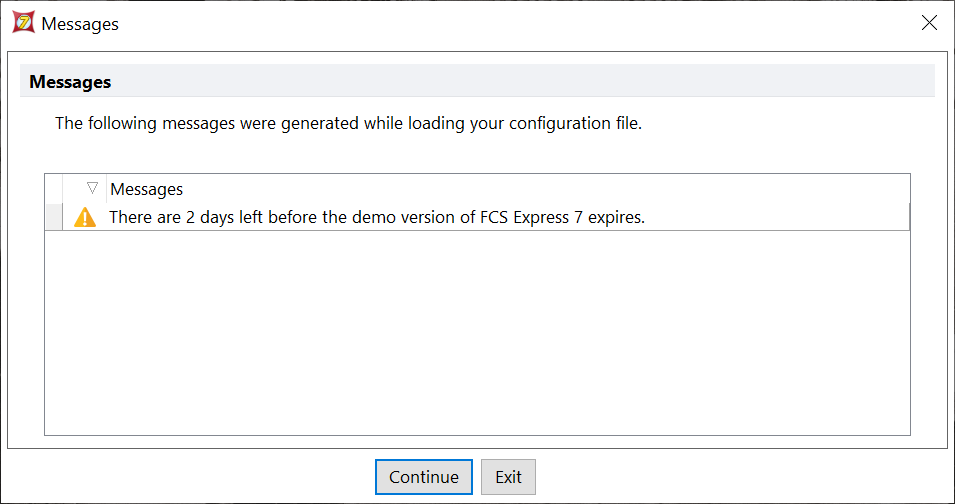Click the yellow warning triangle icon
This screenshot has width=955, height=504.
(x=85, y=217)
